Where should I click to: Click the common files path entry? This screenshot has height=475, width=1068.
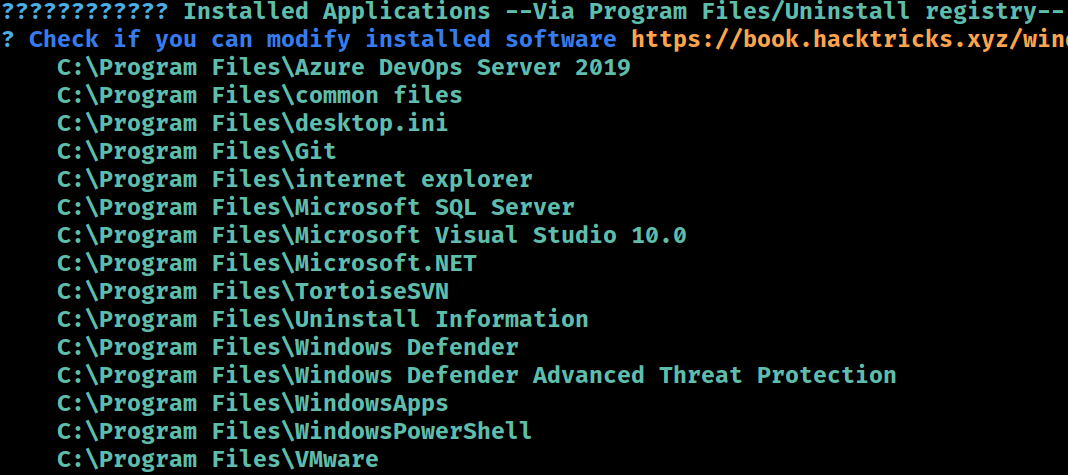[260, 96]
